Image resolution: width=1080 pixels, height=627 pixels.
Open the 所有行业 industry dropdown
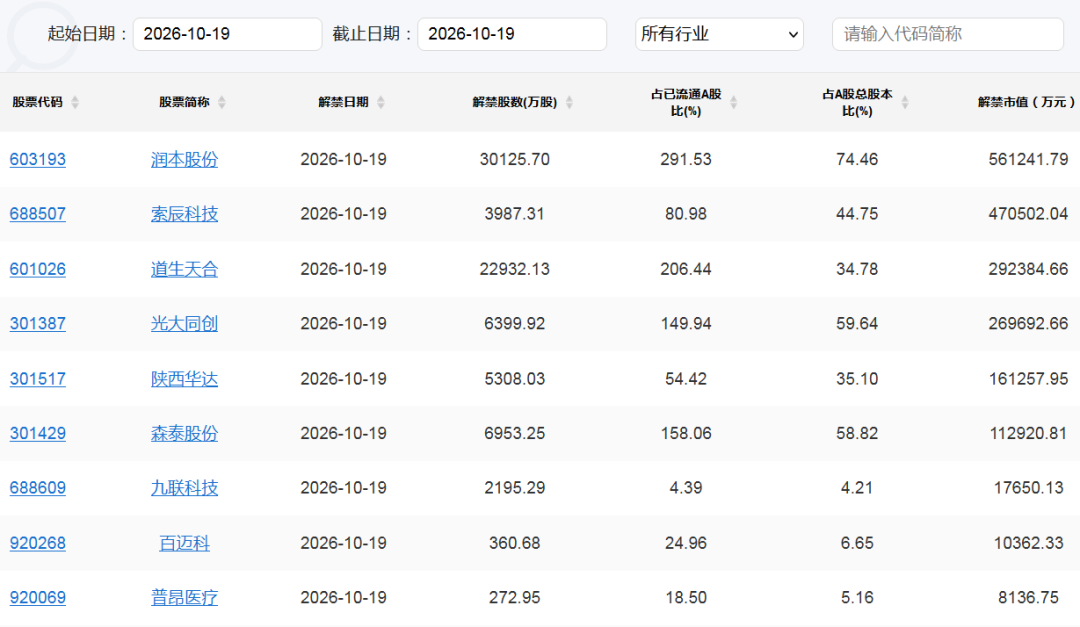pos(719,34)
